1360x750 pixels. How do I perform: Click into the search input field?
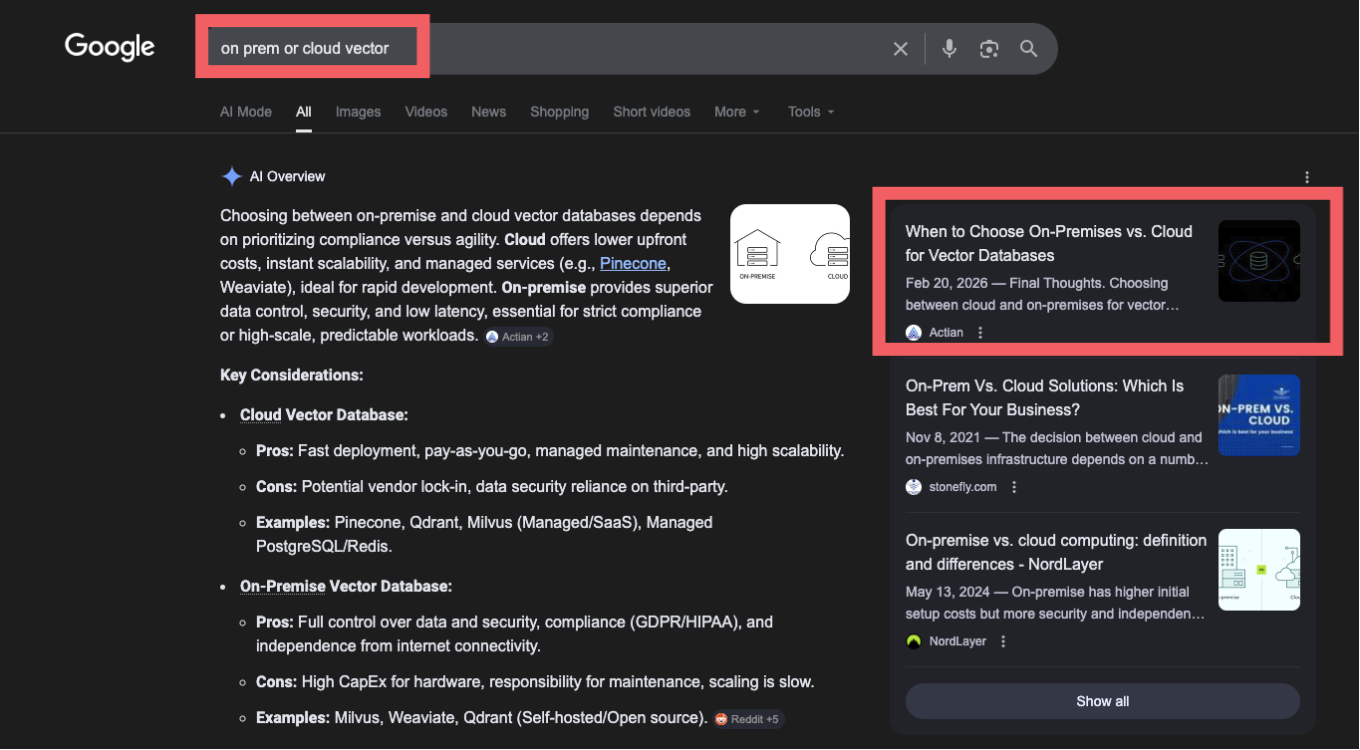(545, 48)
